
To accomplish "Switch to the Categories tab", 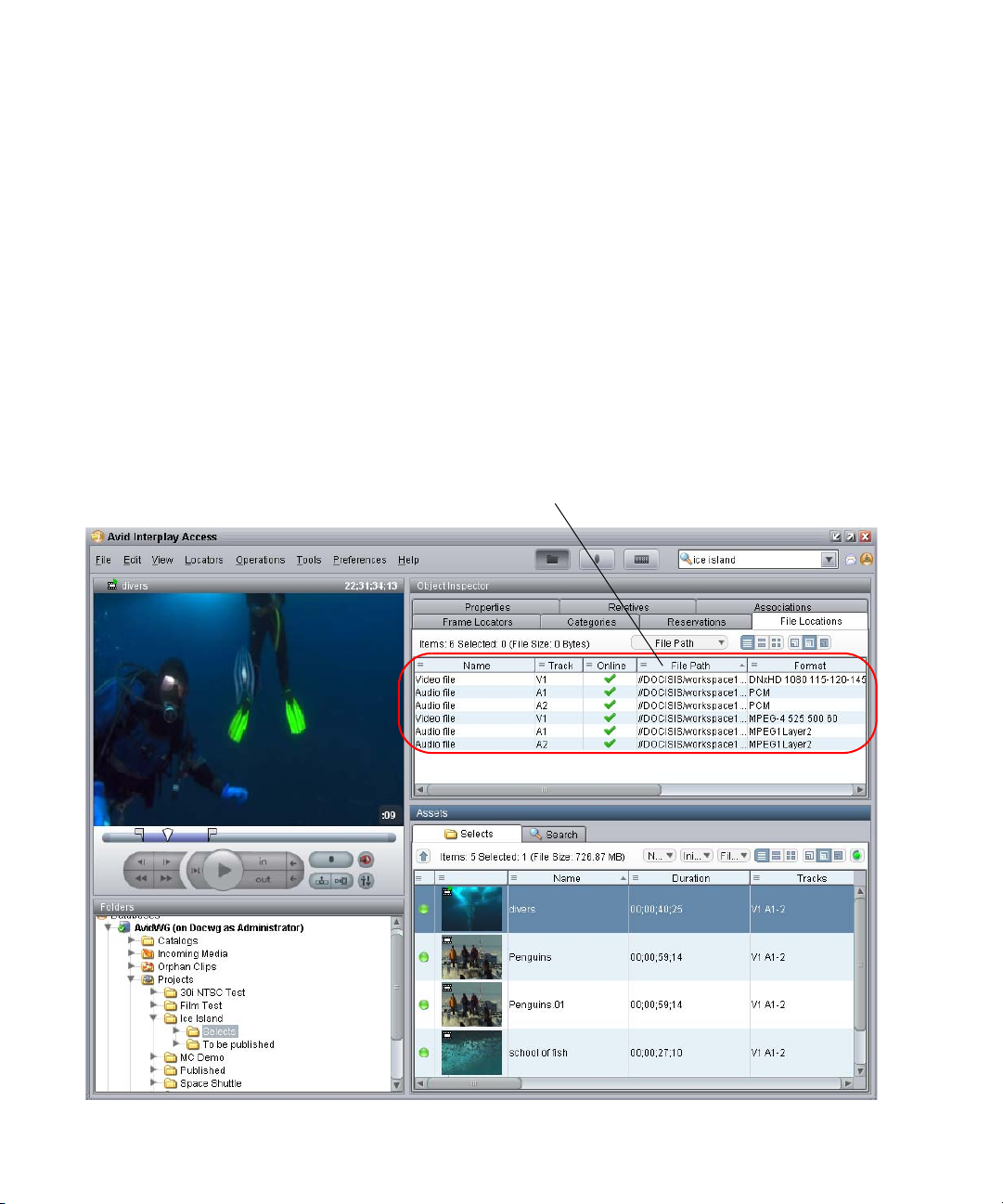I will point(591,622).
